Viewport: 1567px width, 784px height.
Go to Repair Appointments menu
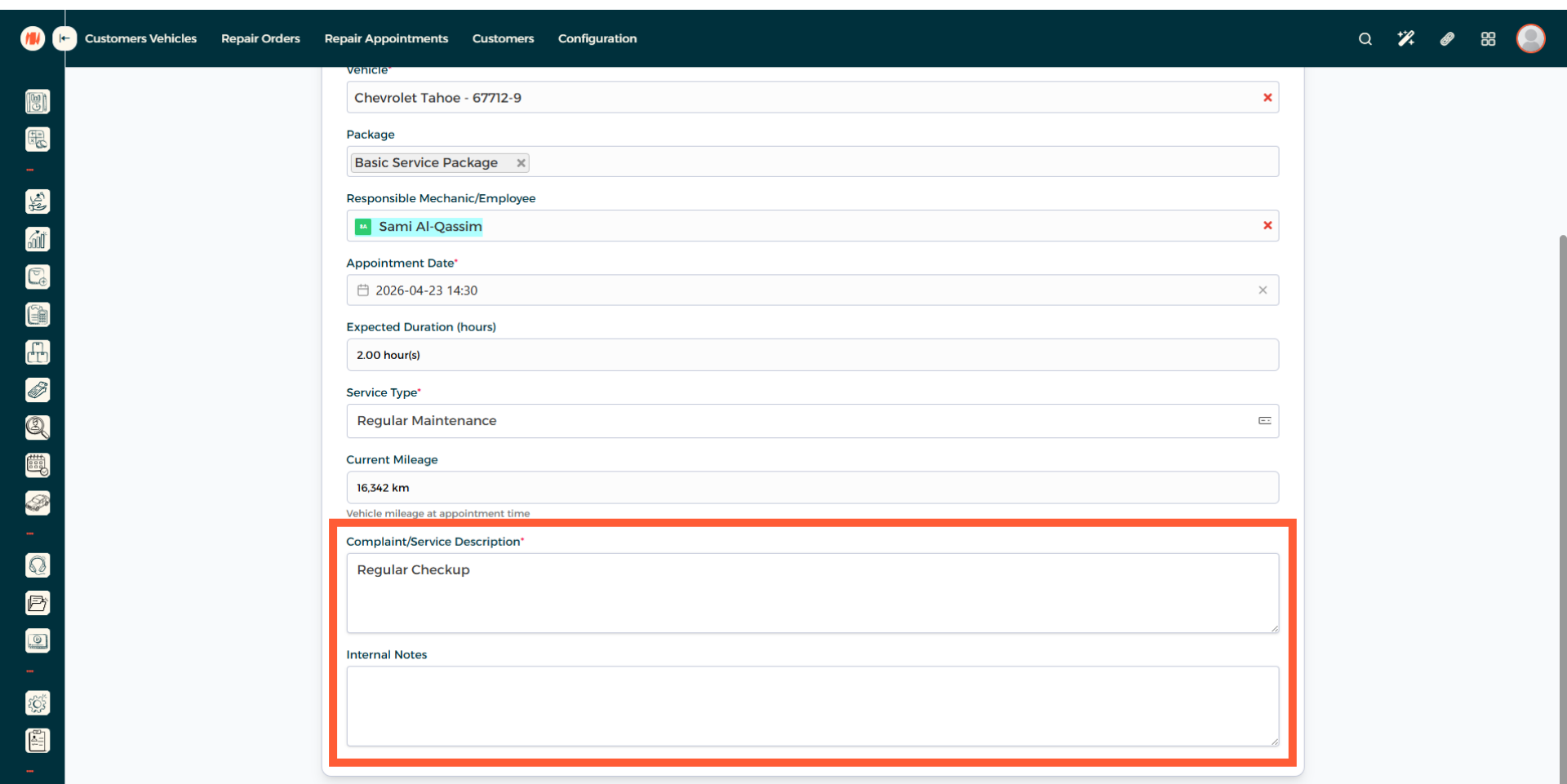386,38
